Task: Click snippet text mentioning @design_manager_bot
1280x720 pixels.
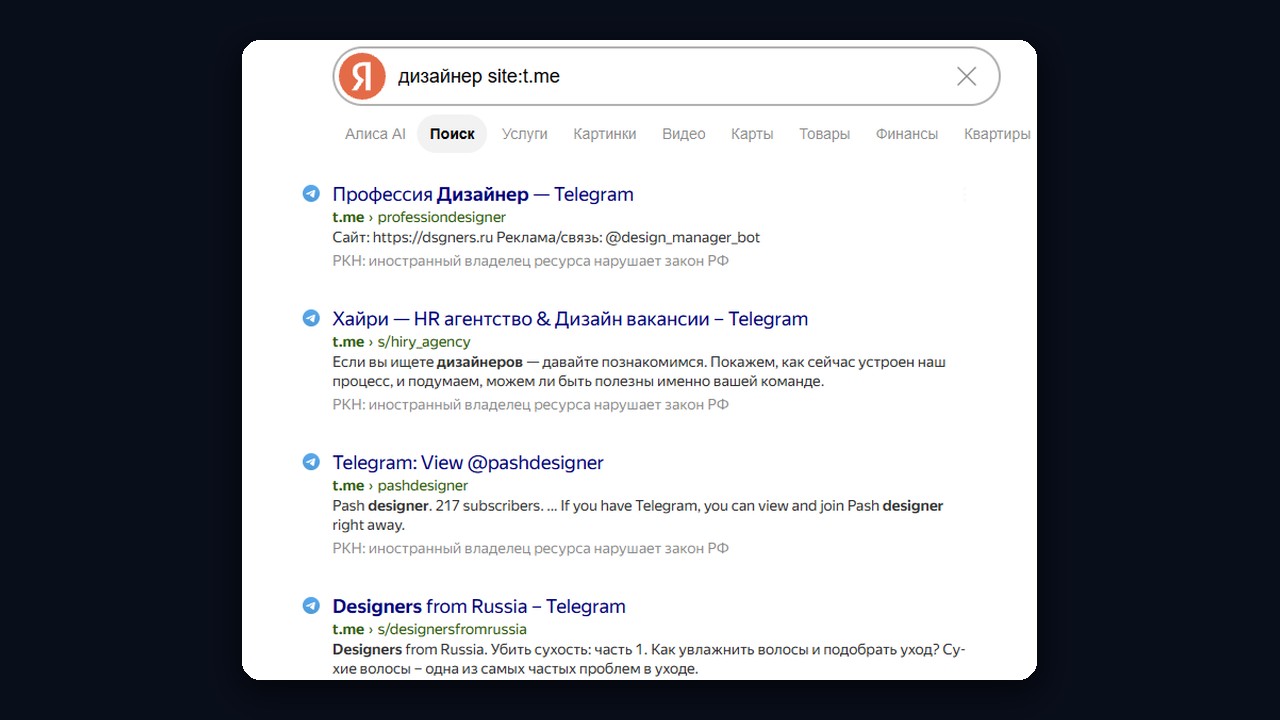Action: (x=546, y=238)
